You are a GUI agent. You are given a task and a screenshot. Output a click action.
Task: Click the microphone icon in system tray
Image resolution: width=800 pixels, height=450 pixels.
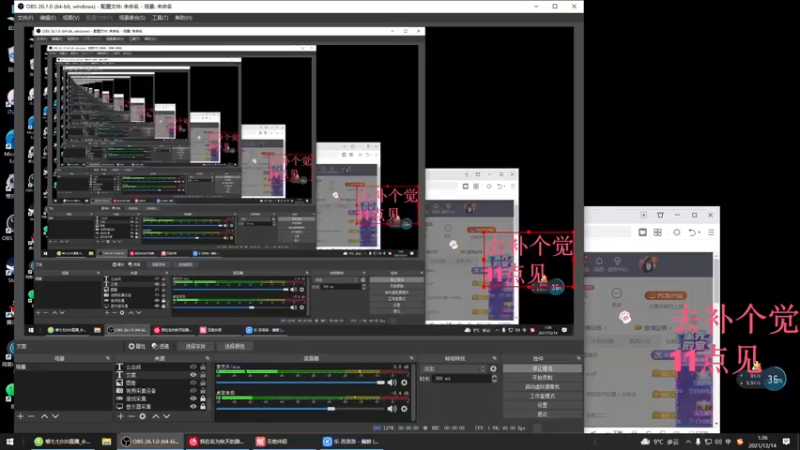698,442
